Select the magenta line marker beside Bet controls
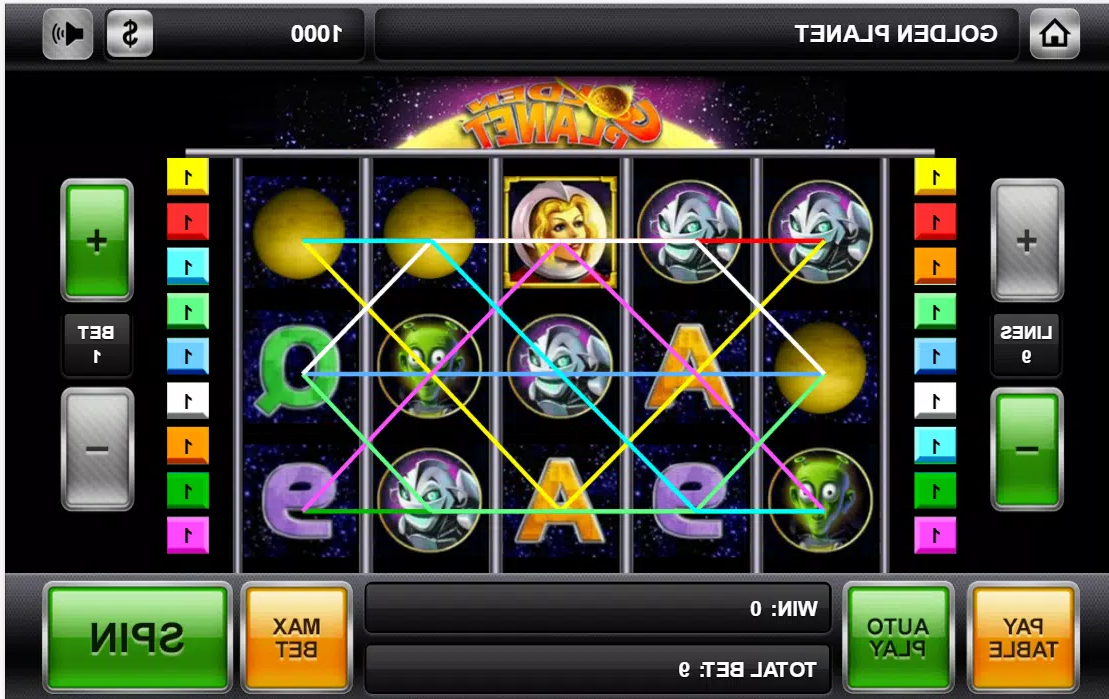This screenshot has height=699, width=1109. (x=187, y=535)
